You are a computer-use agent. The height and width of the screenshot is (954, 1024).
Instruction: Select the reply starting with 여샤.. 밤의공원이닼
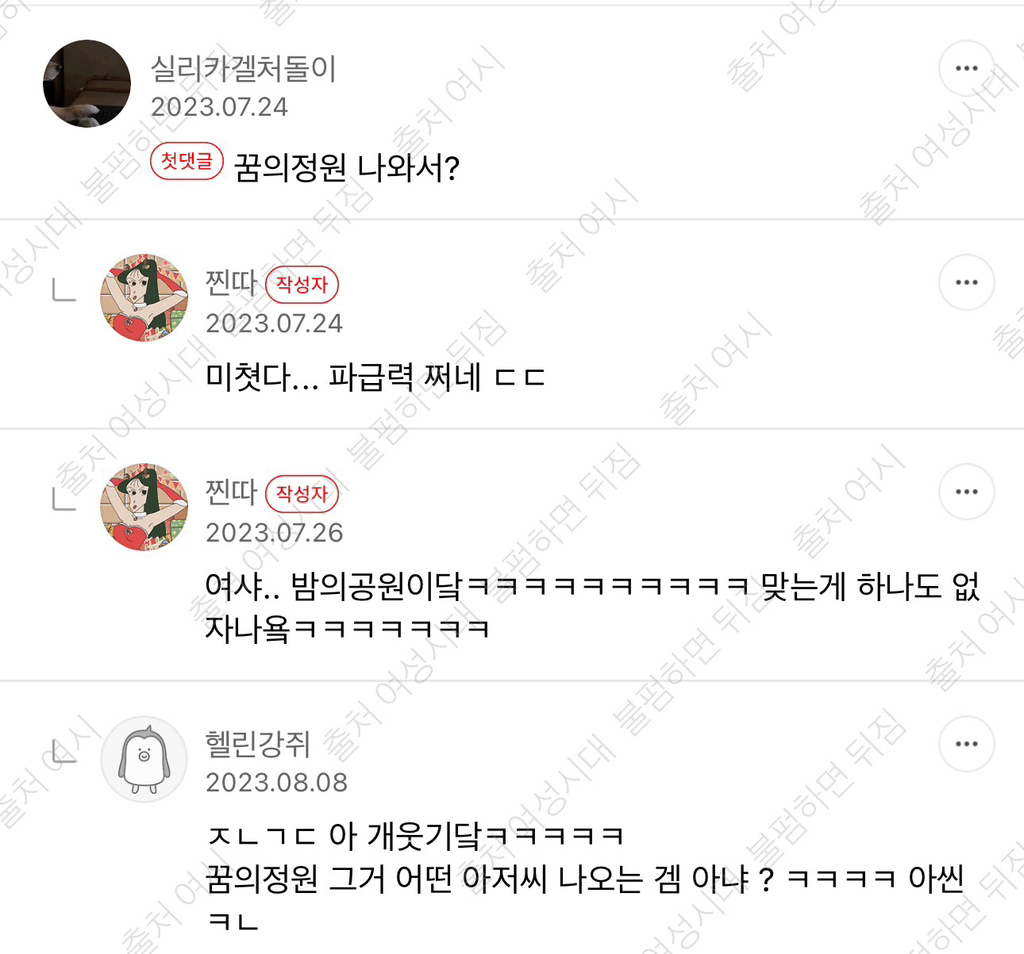[x=592, y=607]
